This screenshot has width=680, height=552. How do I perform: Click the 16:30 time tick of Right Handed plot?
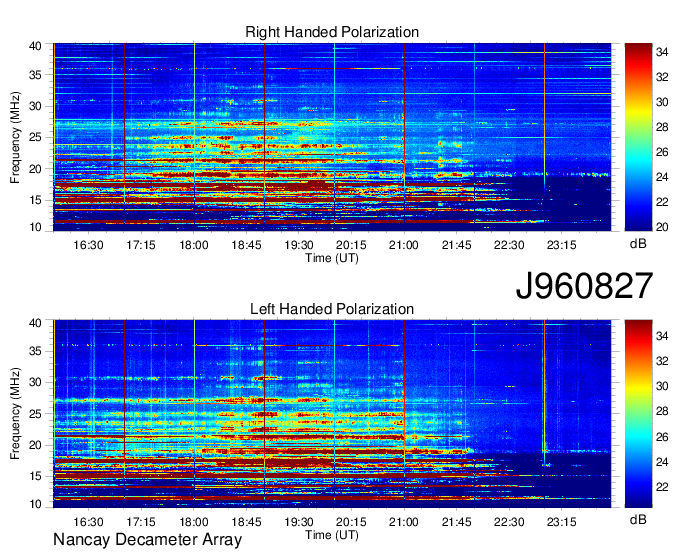point(88,245)
